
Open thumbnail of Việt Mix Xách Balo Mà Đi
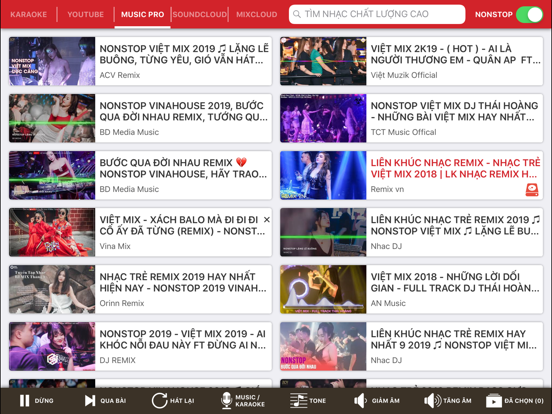coord(52,232)
